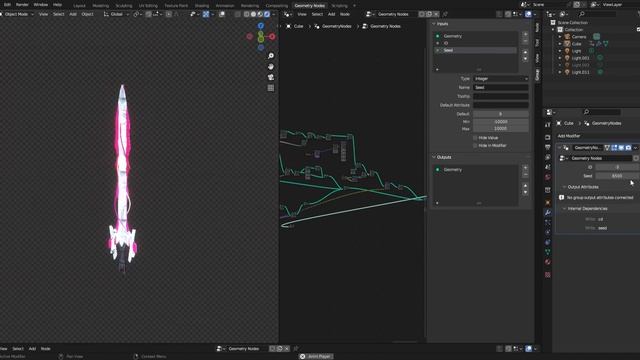Toggle modifier on-cage funnel icon
This screenshot has height=360, width=640.
coord(607,148)
